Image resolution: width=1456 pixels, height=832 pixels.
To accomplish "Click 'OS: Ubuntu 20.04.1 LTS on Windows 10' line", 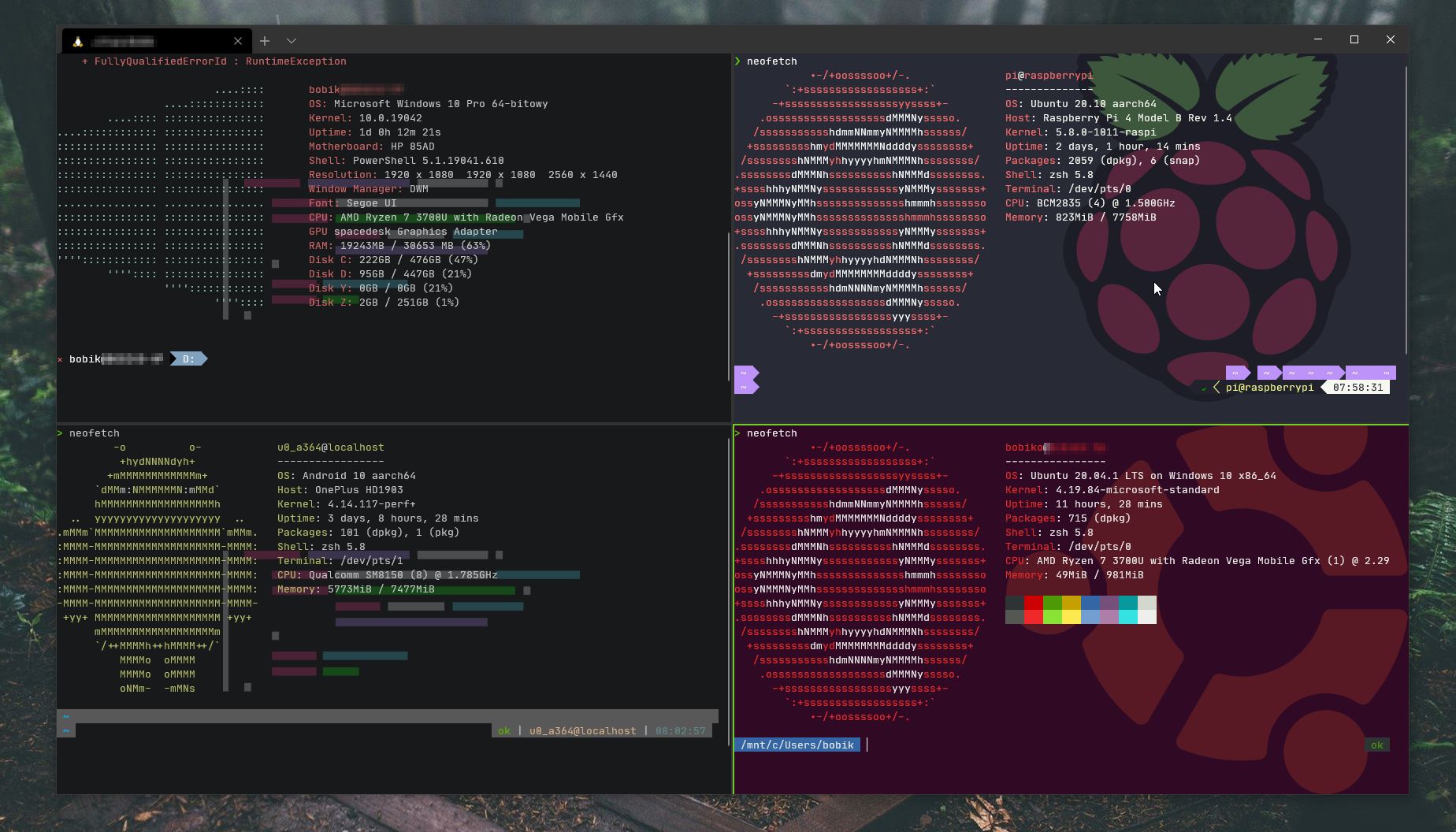I will point(1141,476).
